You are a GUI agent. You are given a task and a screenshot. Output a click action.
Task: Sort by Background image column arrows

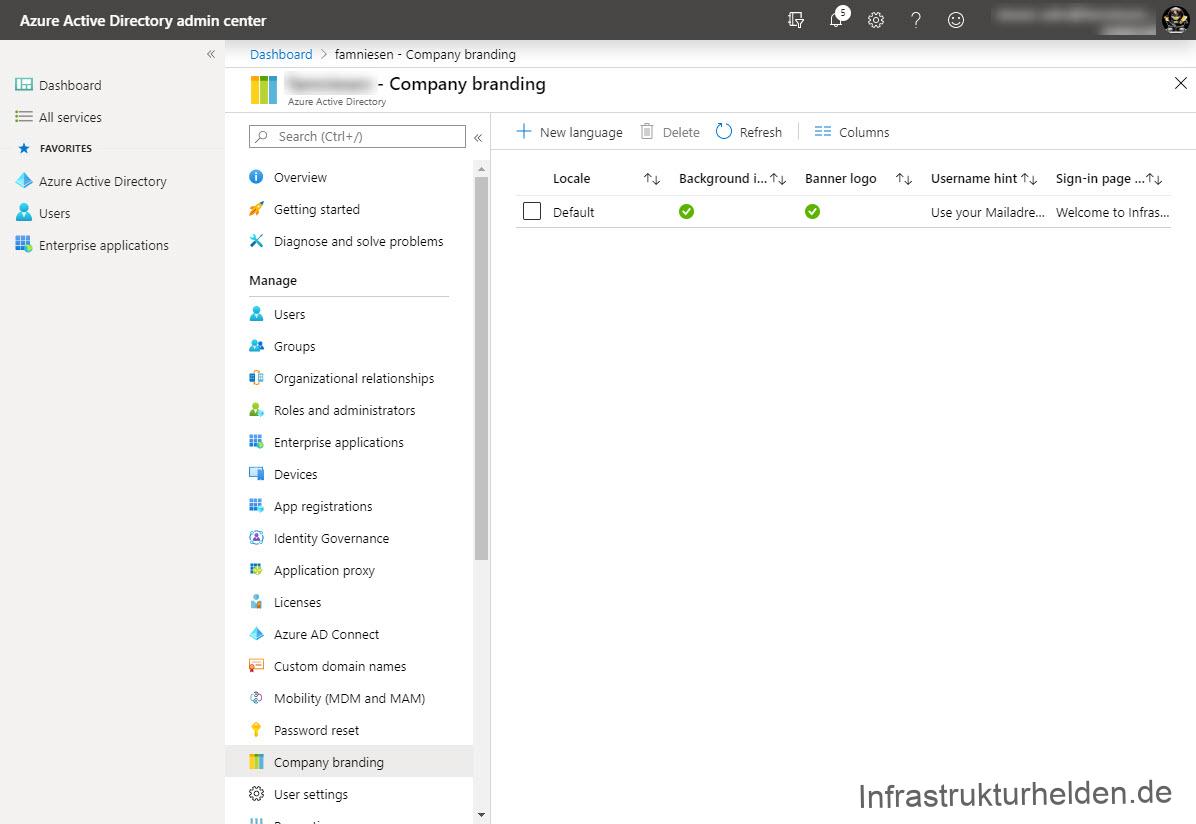778,179
